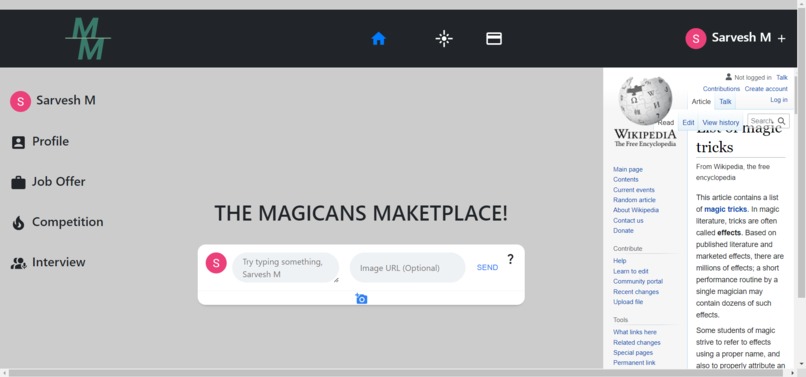The width and height of the screenshot is (806, 377).
Task: Click the avatar in the post box
Action: [x=216, y=263]
